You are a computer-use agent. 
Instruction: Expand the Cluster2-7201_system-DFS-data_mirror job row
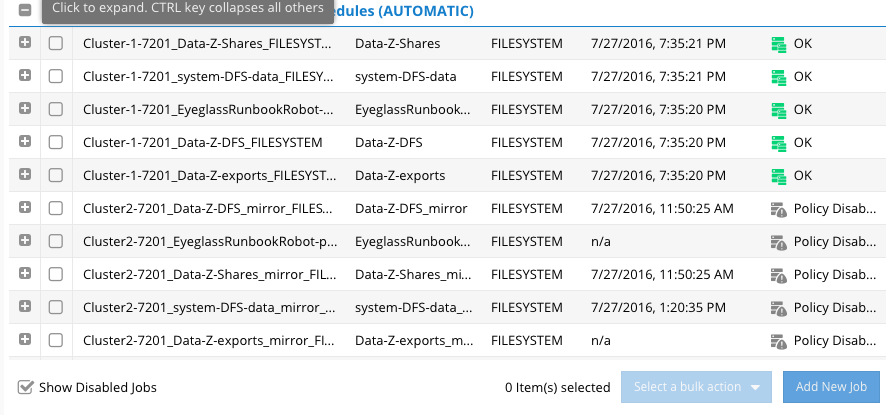tap(25, 306)
